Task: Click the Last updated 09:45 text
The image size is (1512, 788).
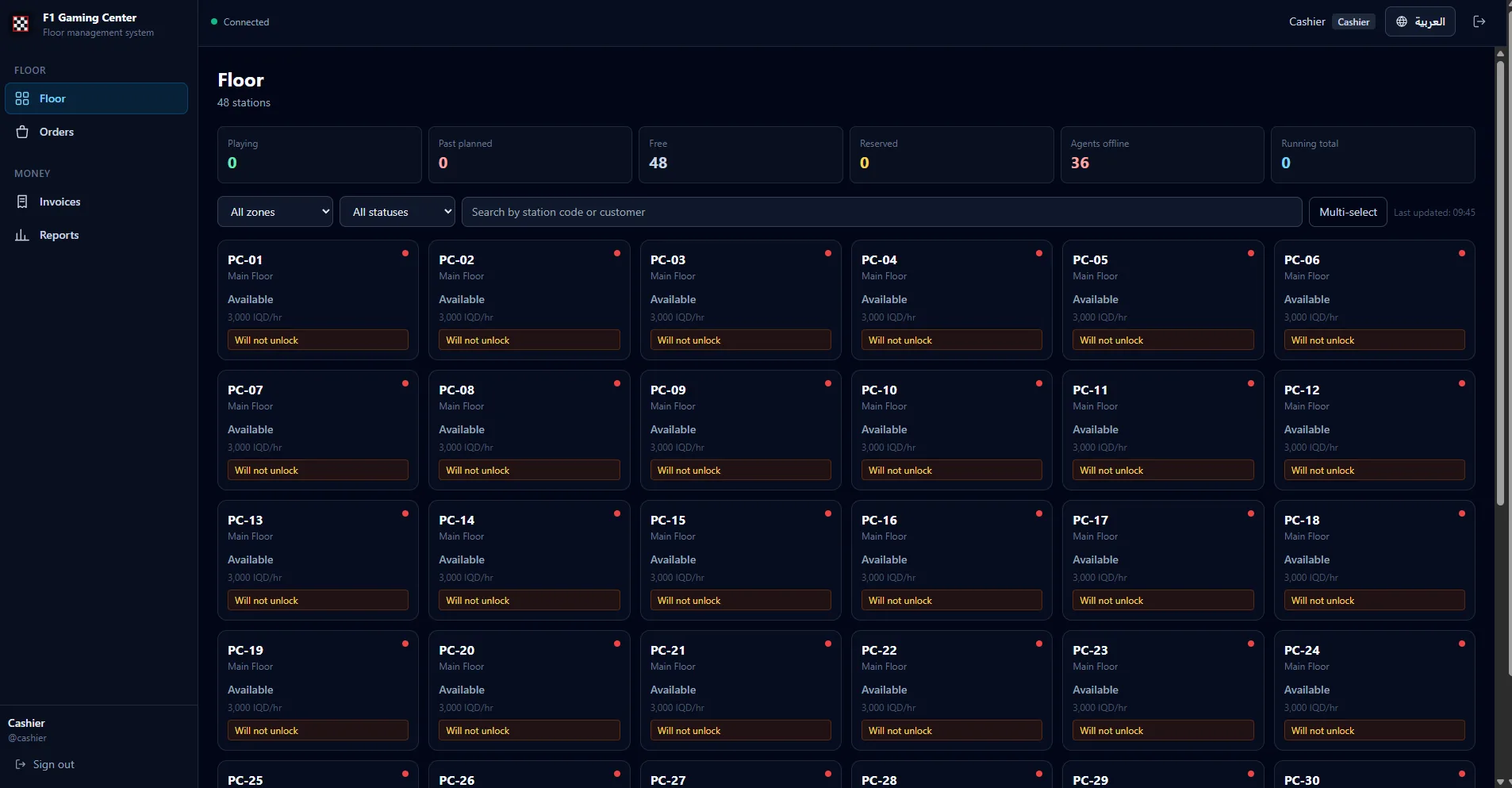Action: pos(1434,213)
